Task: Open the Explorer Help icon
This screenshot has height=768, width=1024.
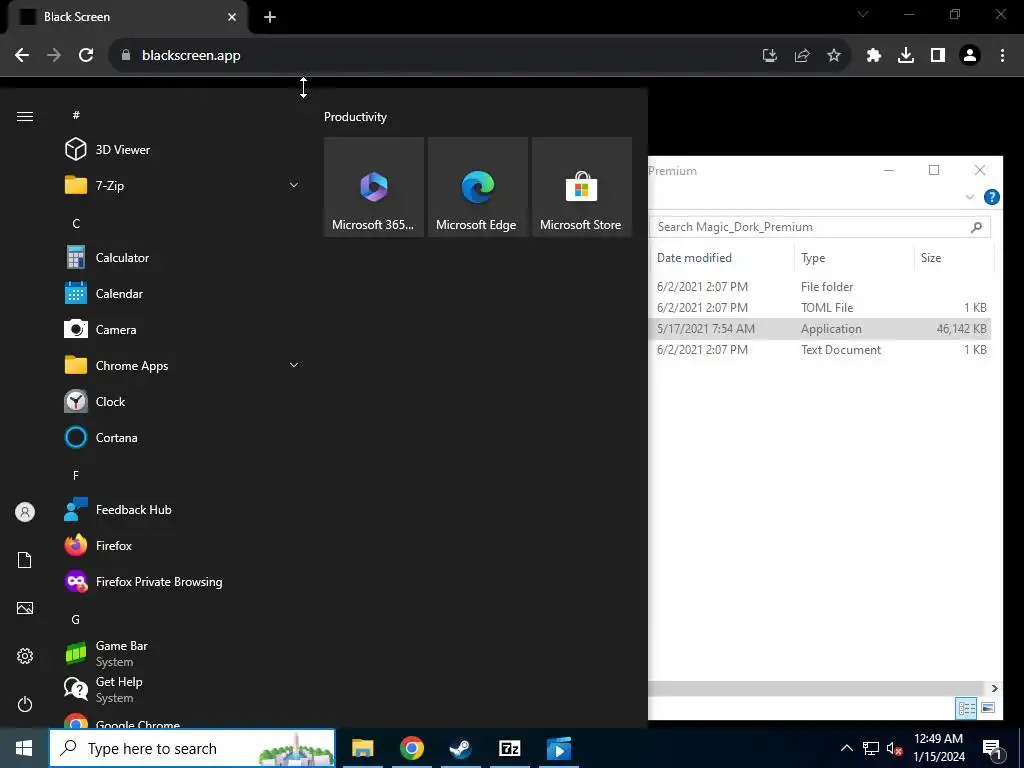Action: (991, 197)
